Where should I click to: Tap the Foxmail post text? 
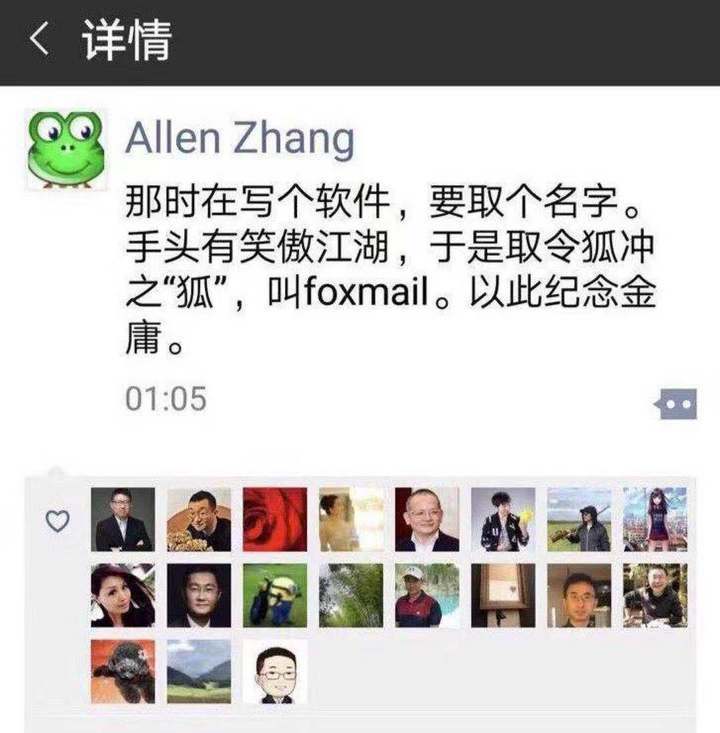(391, 269)
